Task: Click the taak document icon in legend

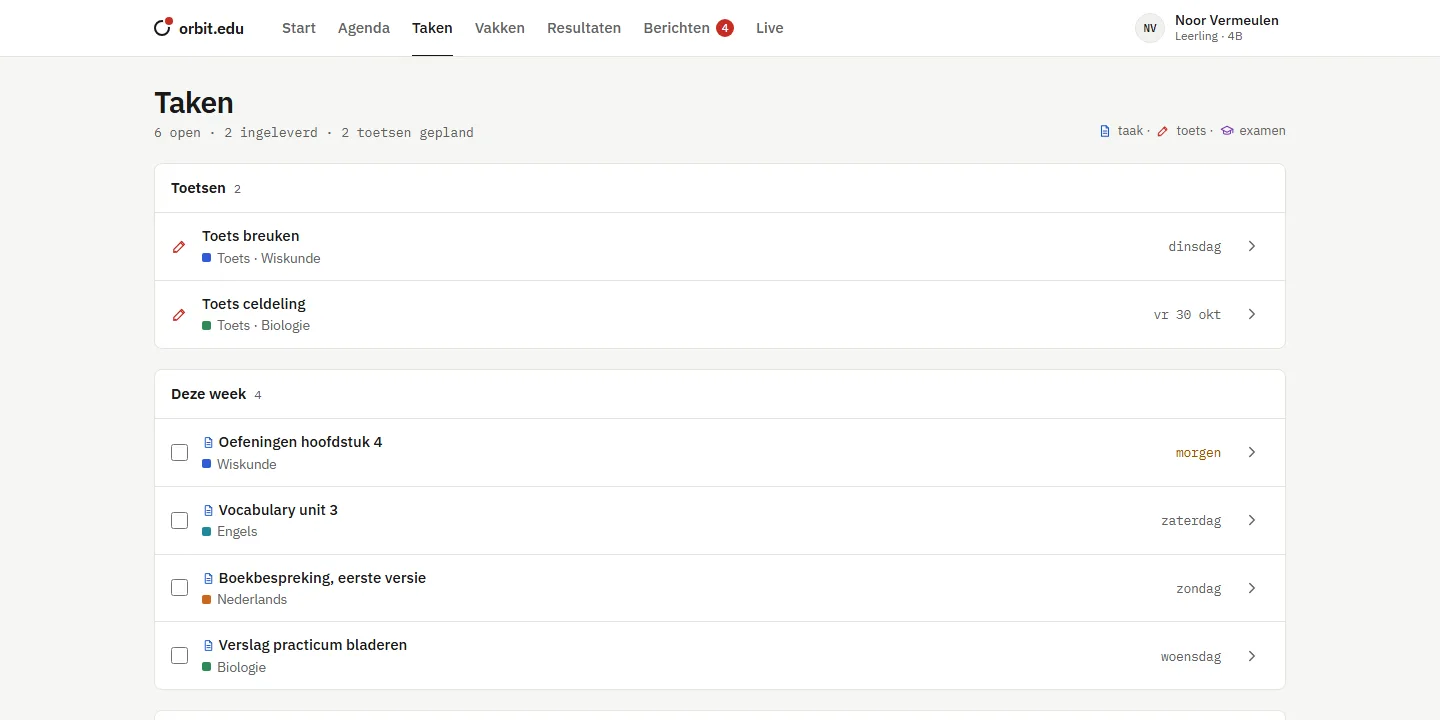Action: coord(1105,131)
